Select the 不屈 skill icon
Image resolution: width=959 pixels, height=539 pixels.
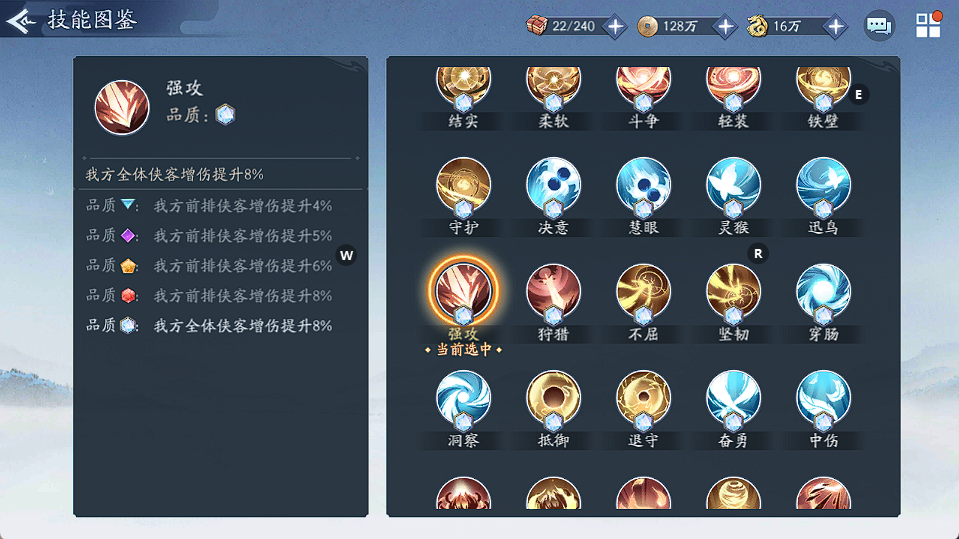coord(643,292)
